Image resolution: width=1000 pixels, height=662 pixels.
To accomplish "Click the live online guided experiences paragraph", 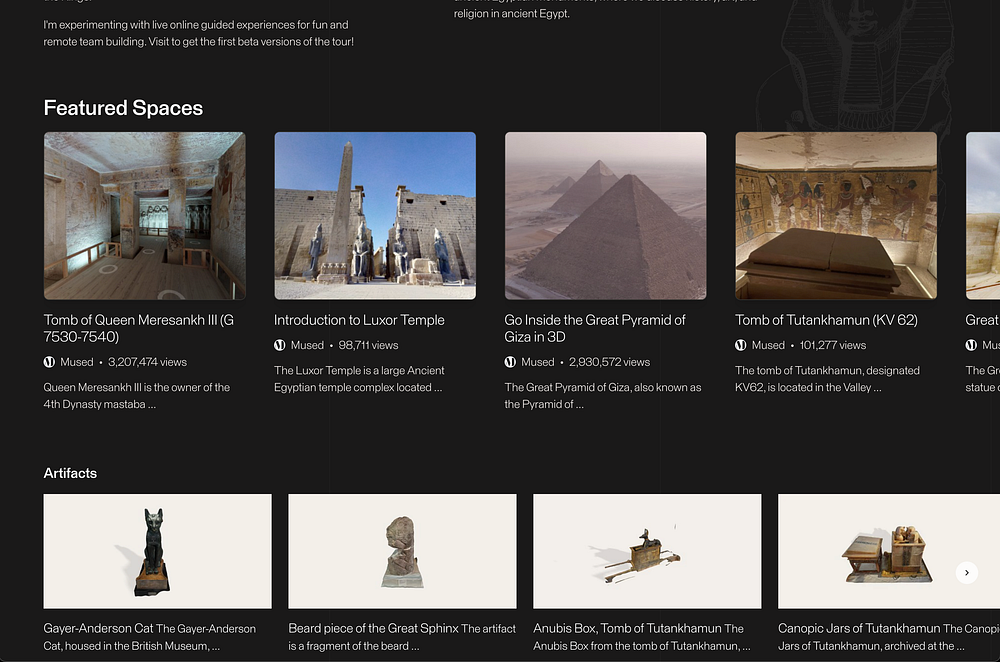I will 198,33.
